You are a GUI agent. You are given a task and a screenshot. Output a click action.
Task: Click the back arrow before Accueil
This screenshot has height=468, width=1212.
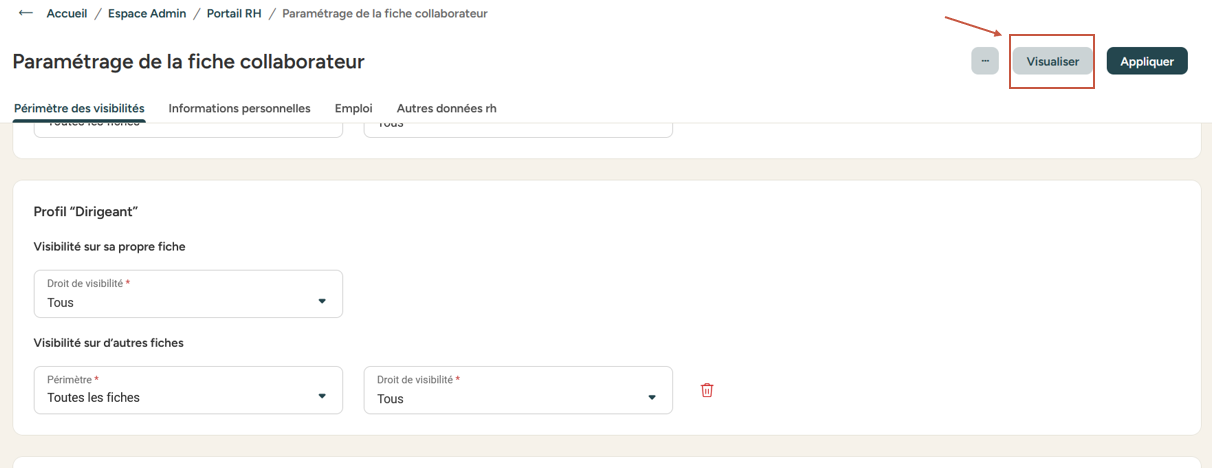pos(26,13)
